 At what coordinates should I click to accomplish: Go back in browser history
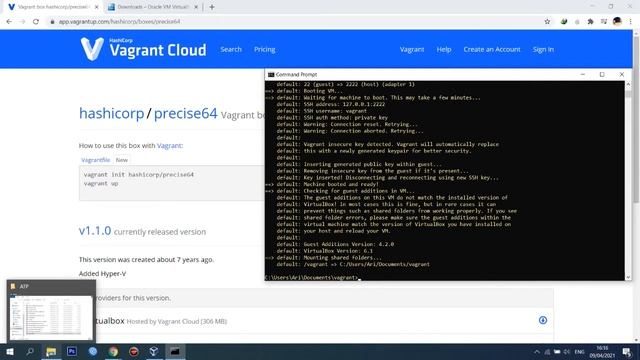pos(9,22)
